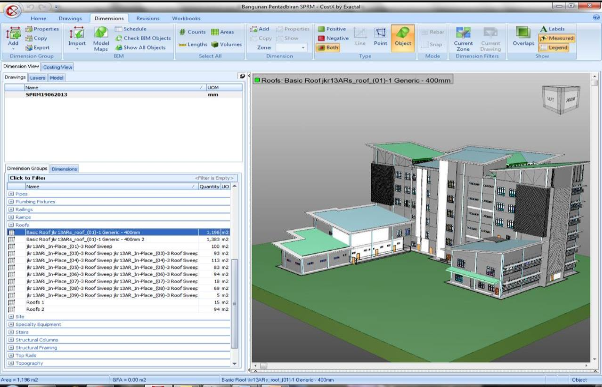This screenshot has width=602, height=387.
Task: Select all Areas
Action: [x=223, y=32]
